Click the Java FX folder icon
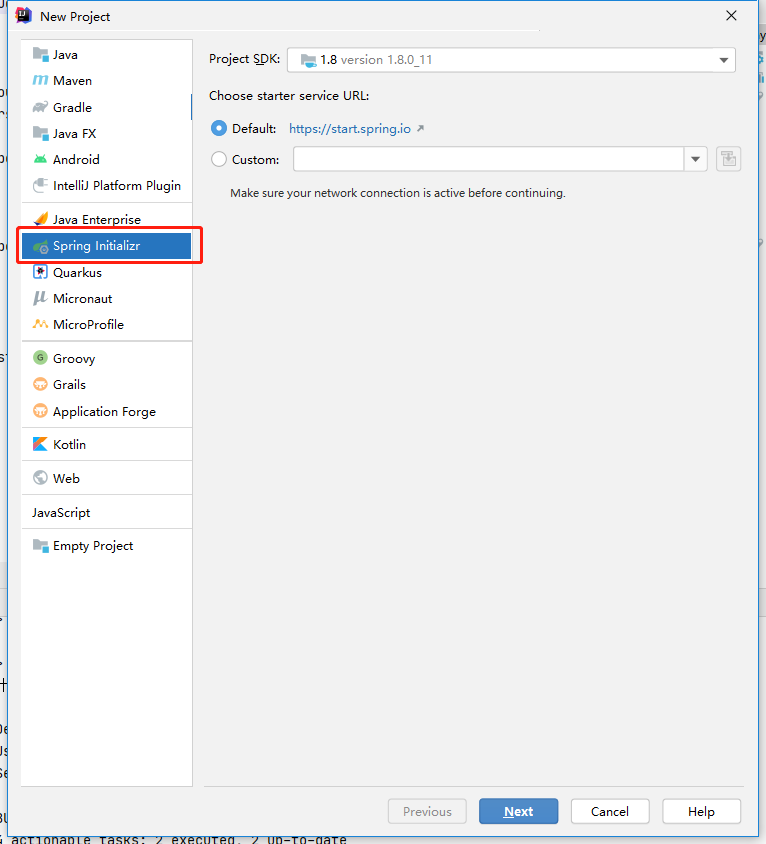The width and height of the screenshot is (766, 844). click(40, 133)
